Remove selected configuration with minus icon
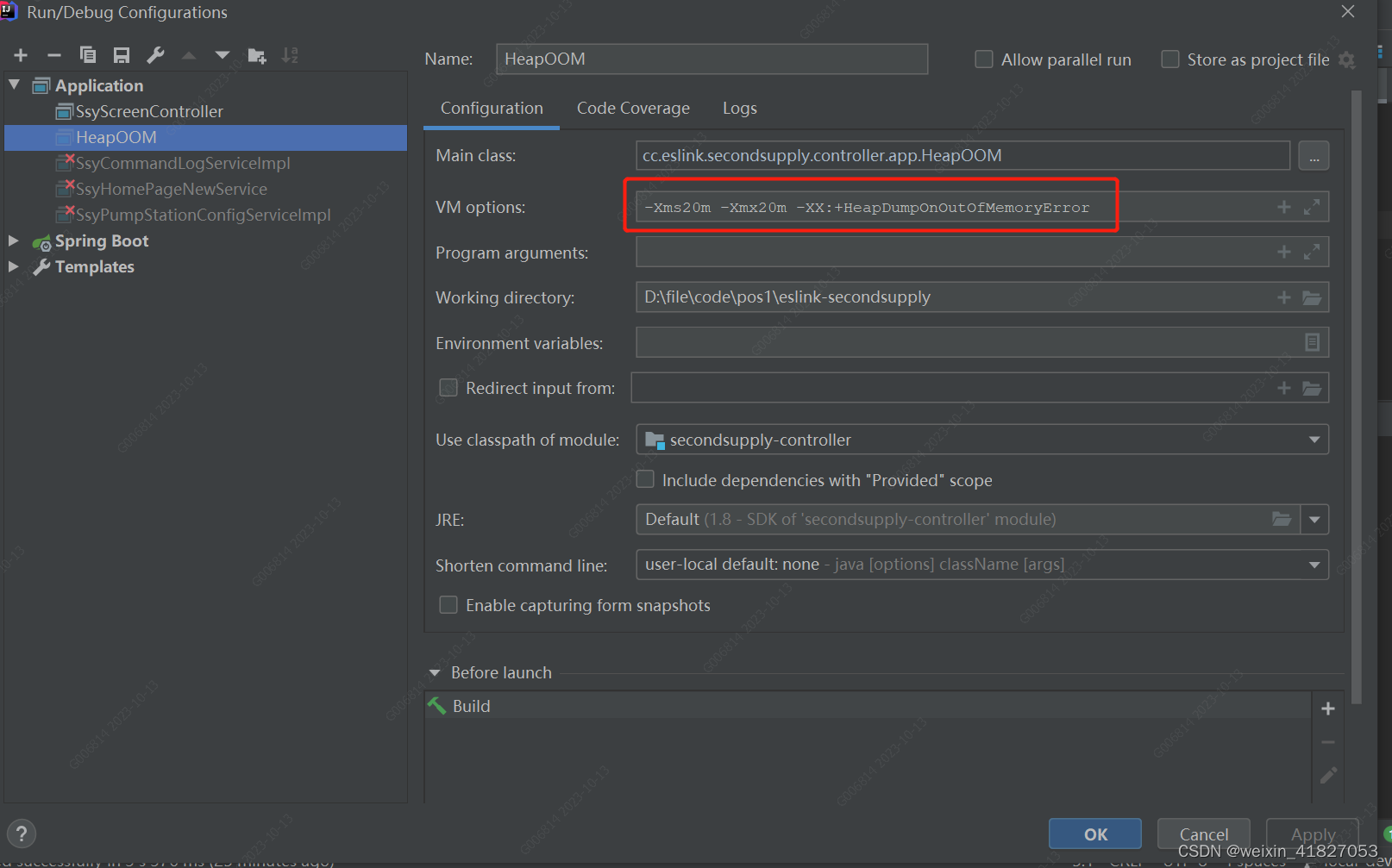The height and width of the screenshot is (868, 1392). tap(53, 55)
